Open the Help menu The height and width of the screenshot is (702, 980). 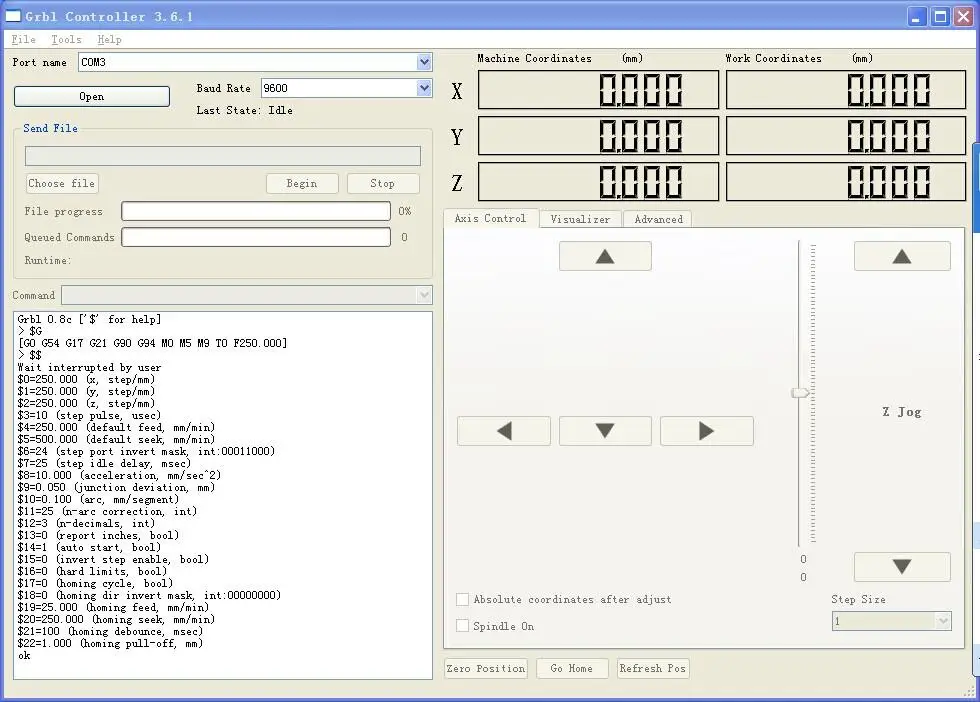(x=109, y=39)
